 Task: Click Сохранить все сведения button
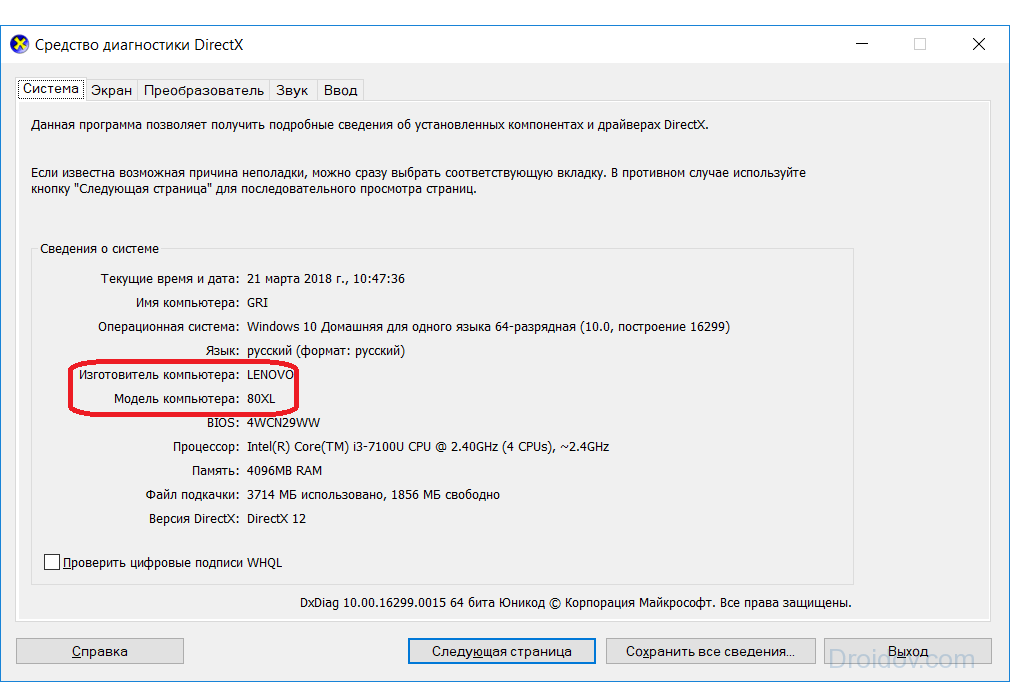[710, 651]
